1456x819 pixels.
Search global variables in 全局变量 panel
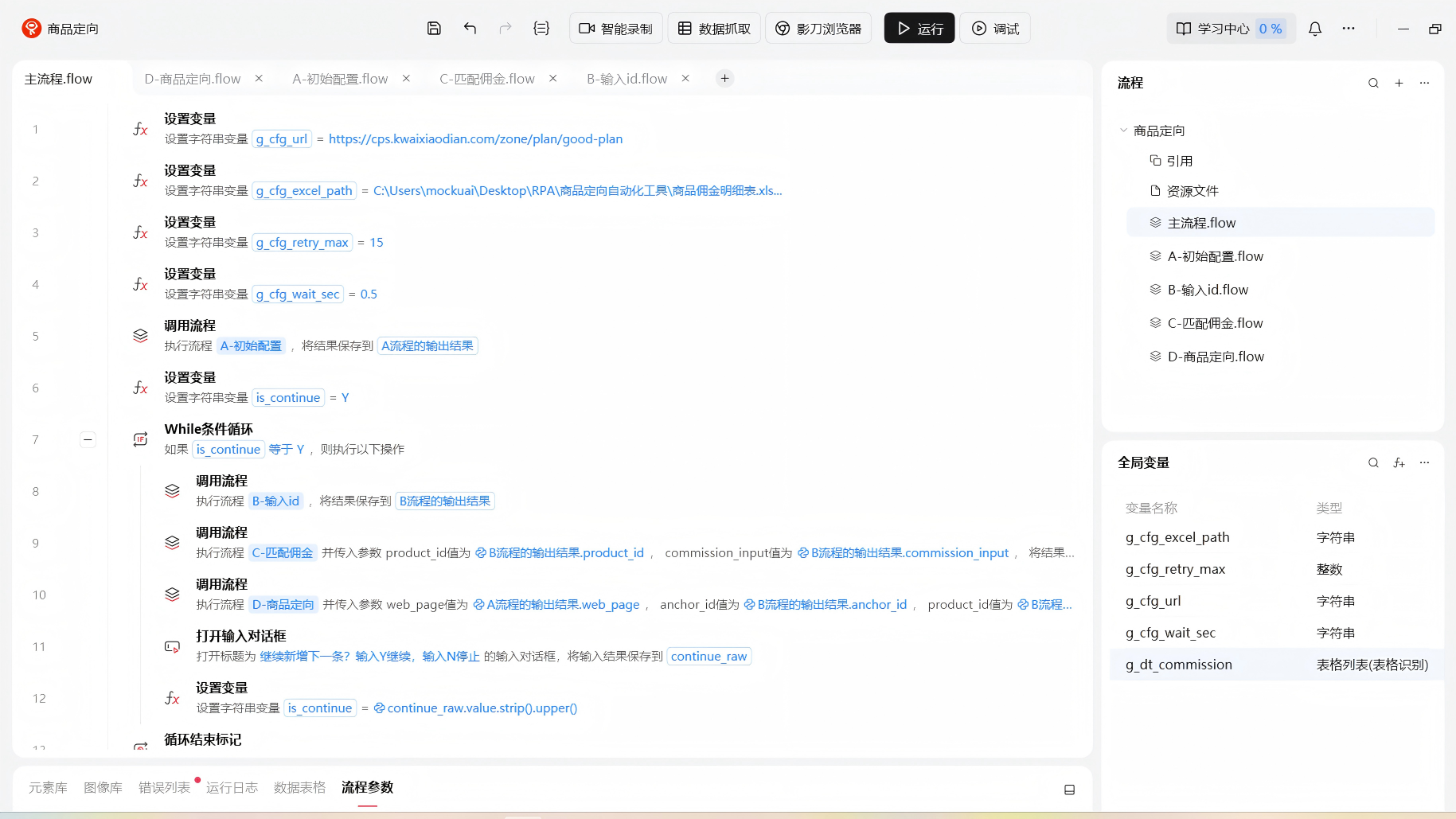[x=1373, y=462]
